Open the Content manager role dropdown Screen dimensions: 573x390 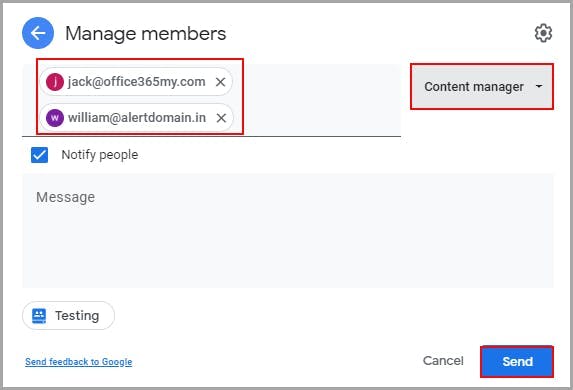pyautogui.click(x=482, y=87)
